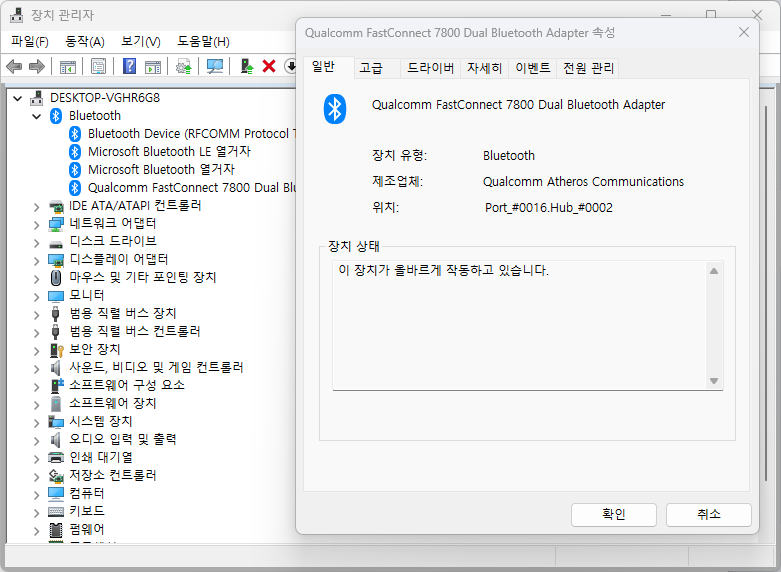Click the Device Manager vertical scrollbar

click(767, 294)
